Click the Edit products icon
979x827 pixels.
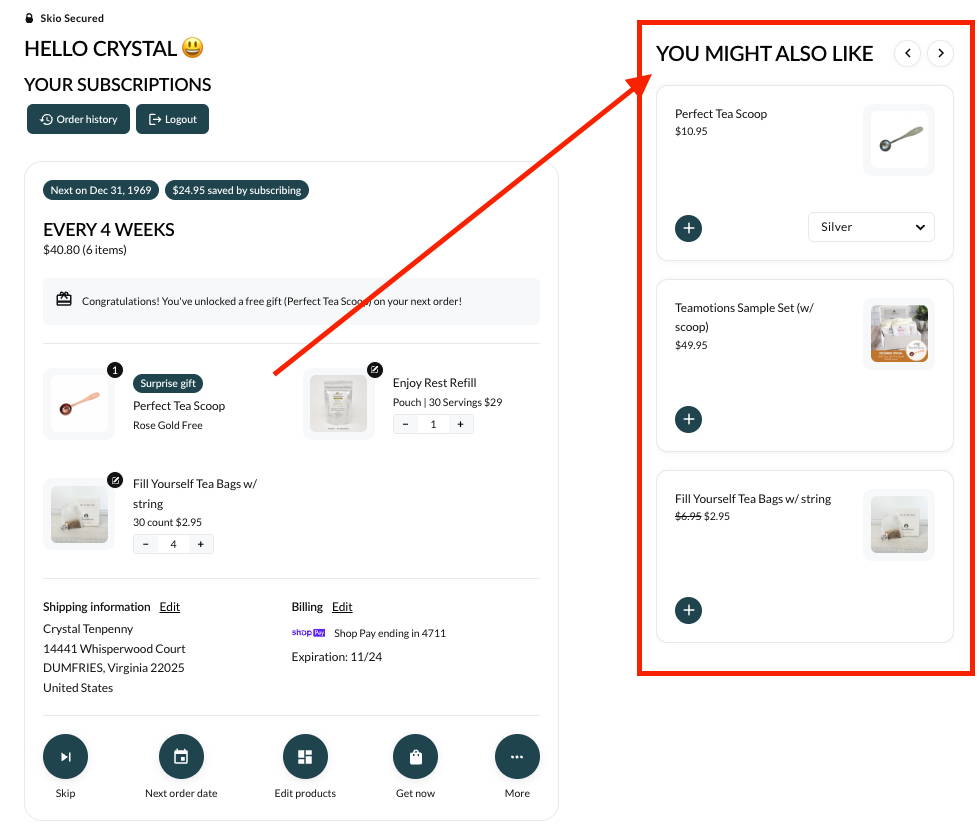tap(305, 757)
